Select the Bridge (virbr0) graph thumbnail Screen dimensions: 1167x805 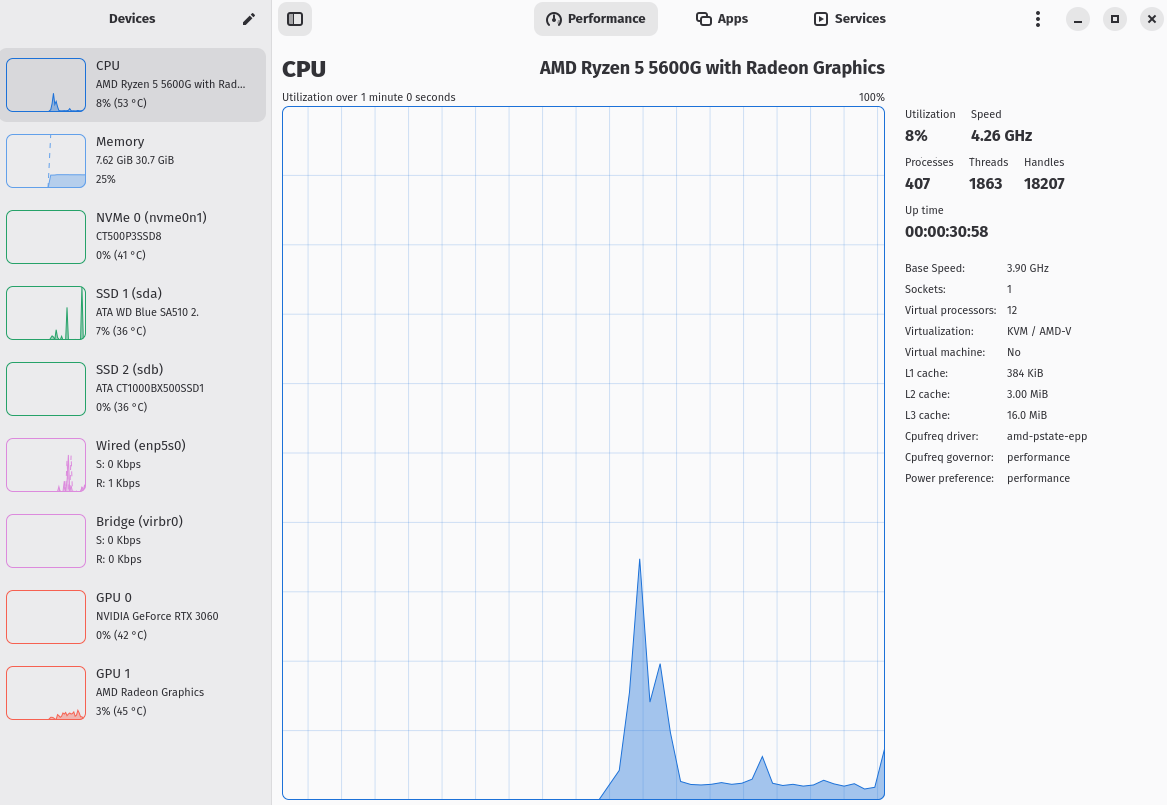[x=46, y=540]
